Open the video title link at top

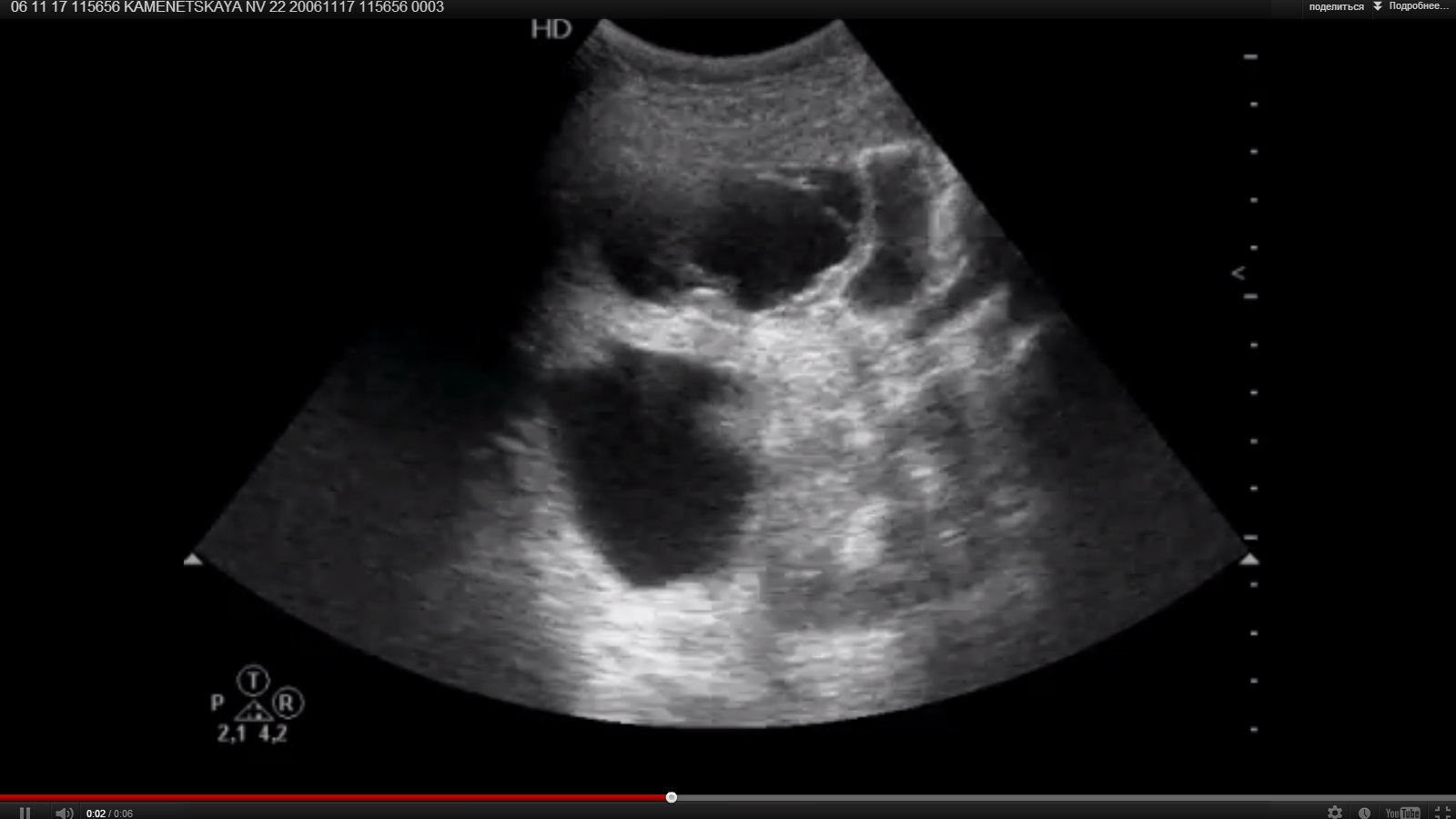click(x=227, y=7)
